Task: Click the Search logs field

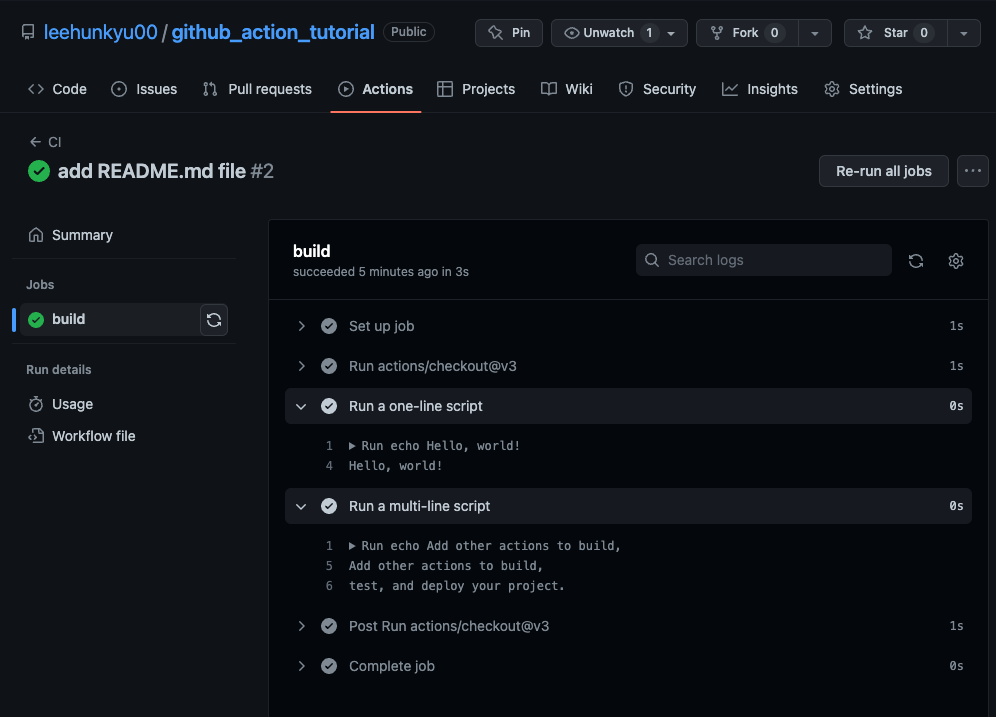Action: (764, 260)
